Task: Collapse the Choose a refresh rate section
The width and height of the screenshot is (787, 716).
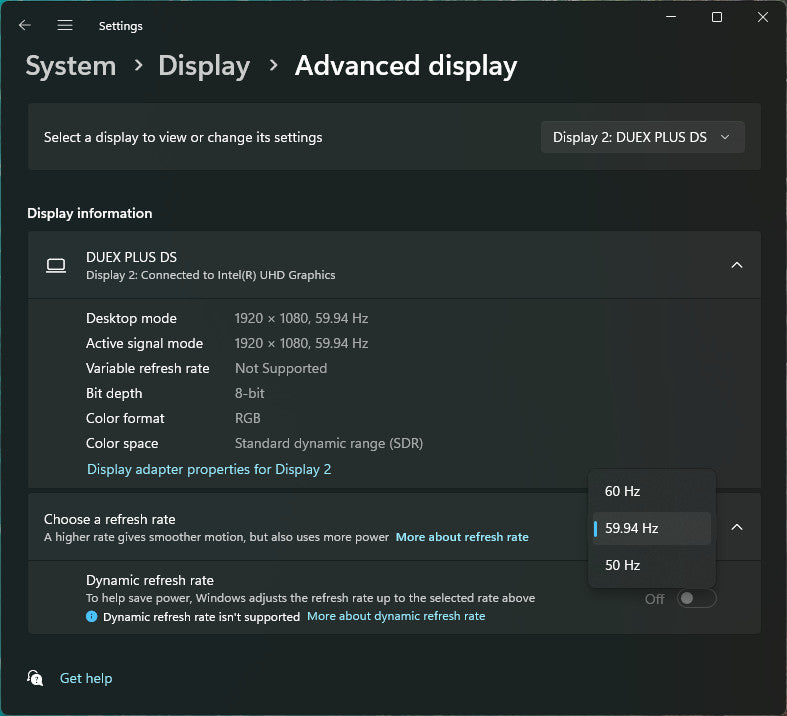Action: pos(737,527)
